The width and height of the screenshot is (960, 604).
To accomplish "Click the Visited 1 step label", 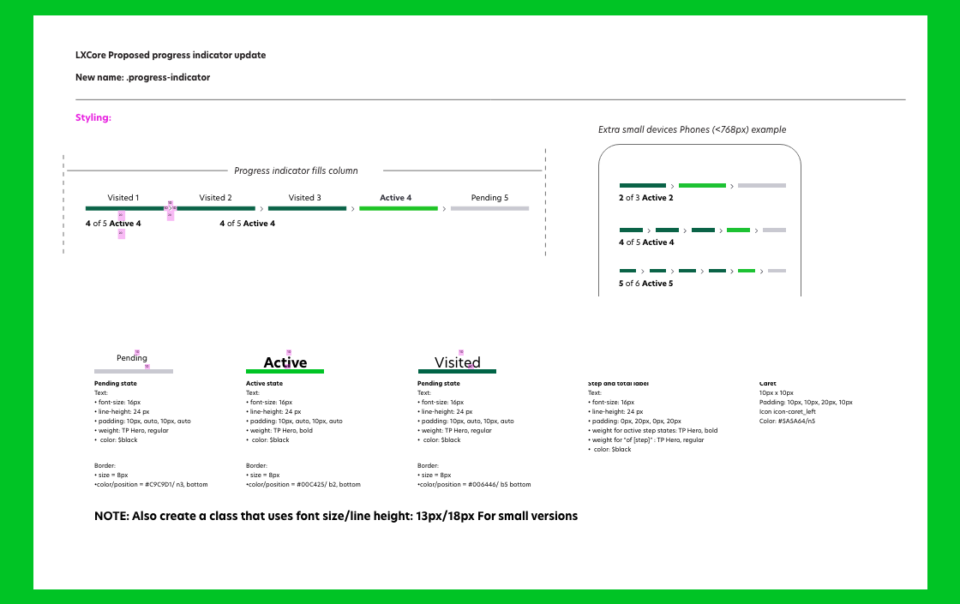I will tap(123, 198).
